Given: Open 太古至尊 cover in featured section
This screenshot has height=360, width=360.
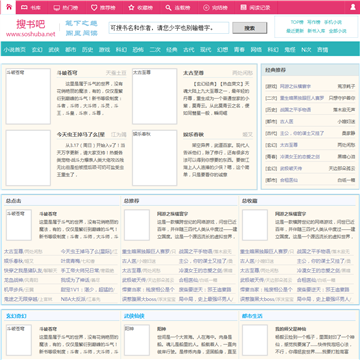Looking at the screenshot, I should tap(155, 96).
